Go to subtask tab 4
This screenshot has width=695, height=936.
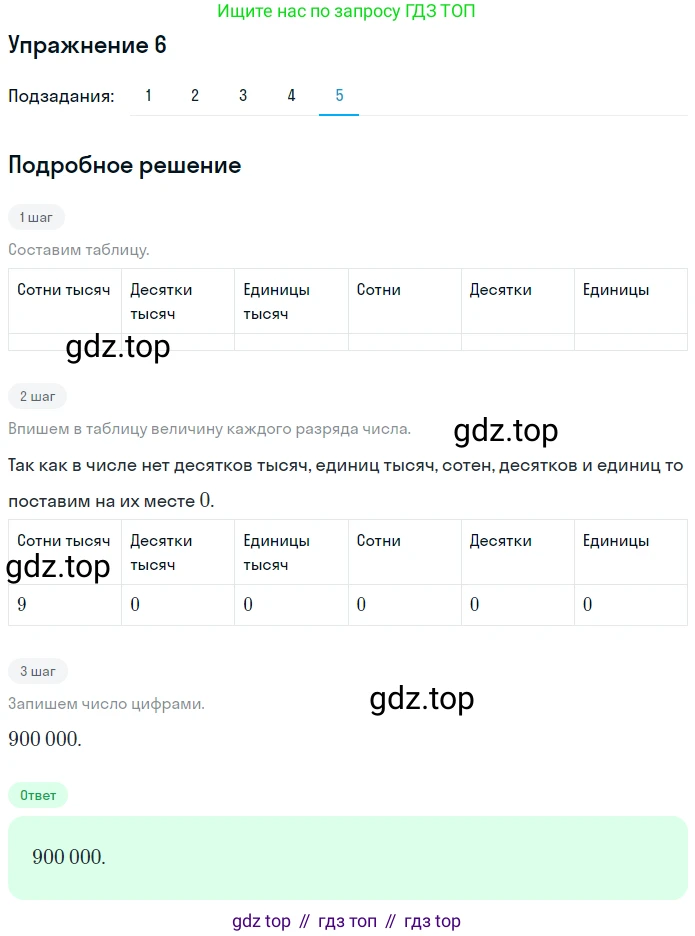click(291, 96)
